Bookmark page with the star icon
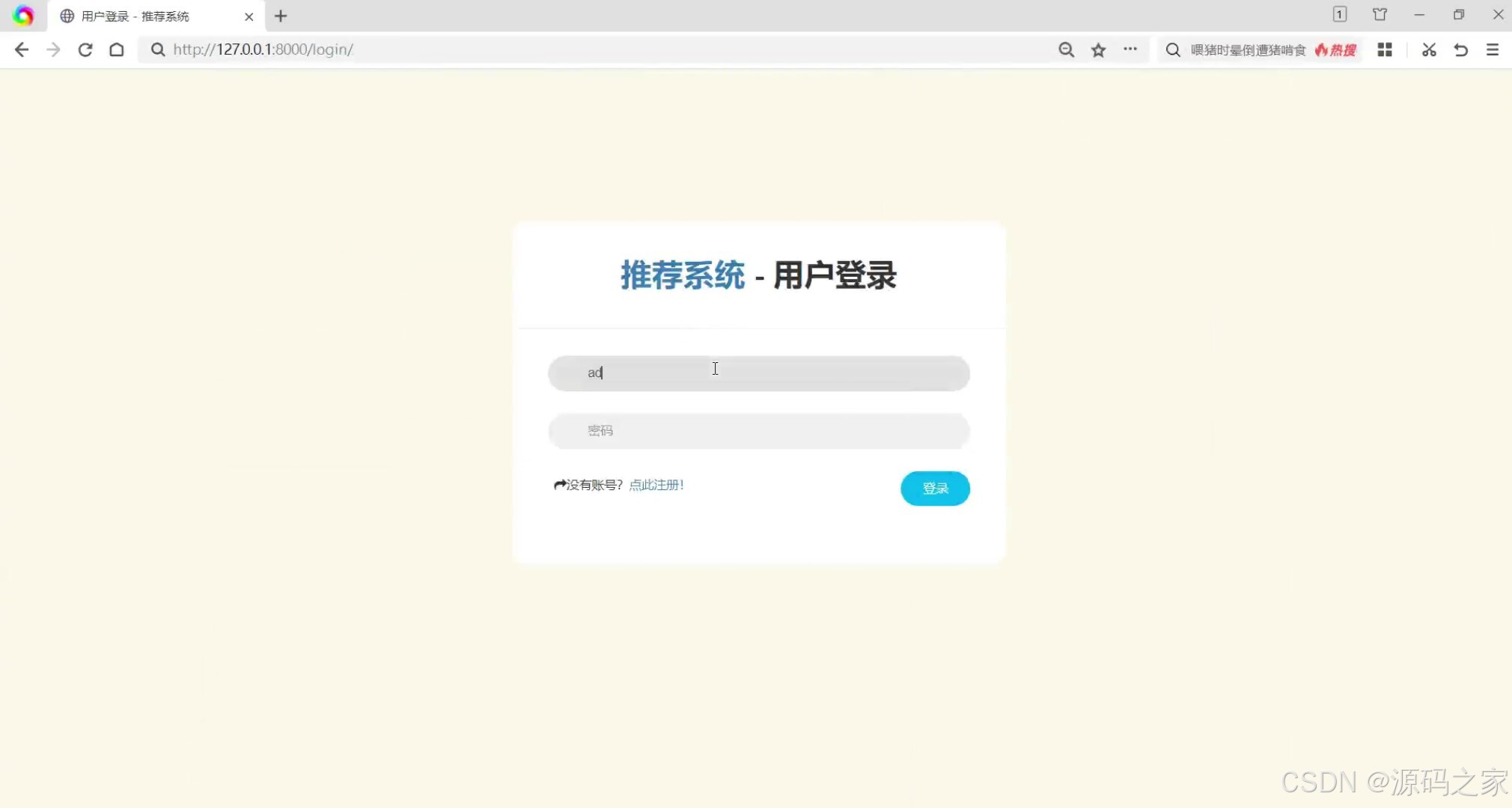1512x808 pixels. 1098,49
